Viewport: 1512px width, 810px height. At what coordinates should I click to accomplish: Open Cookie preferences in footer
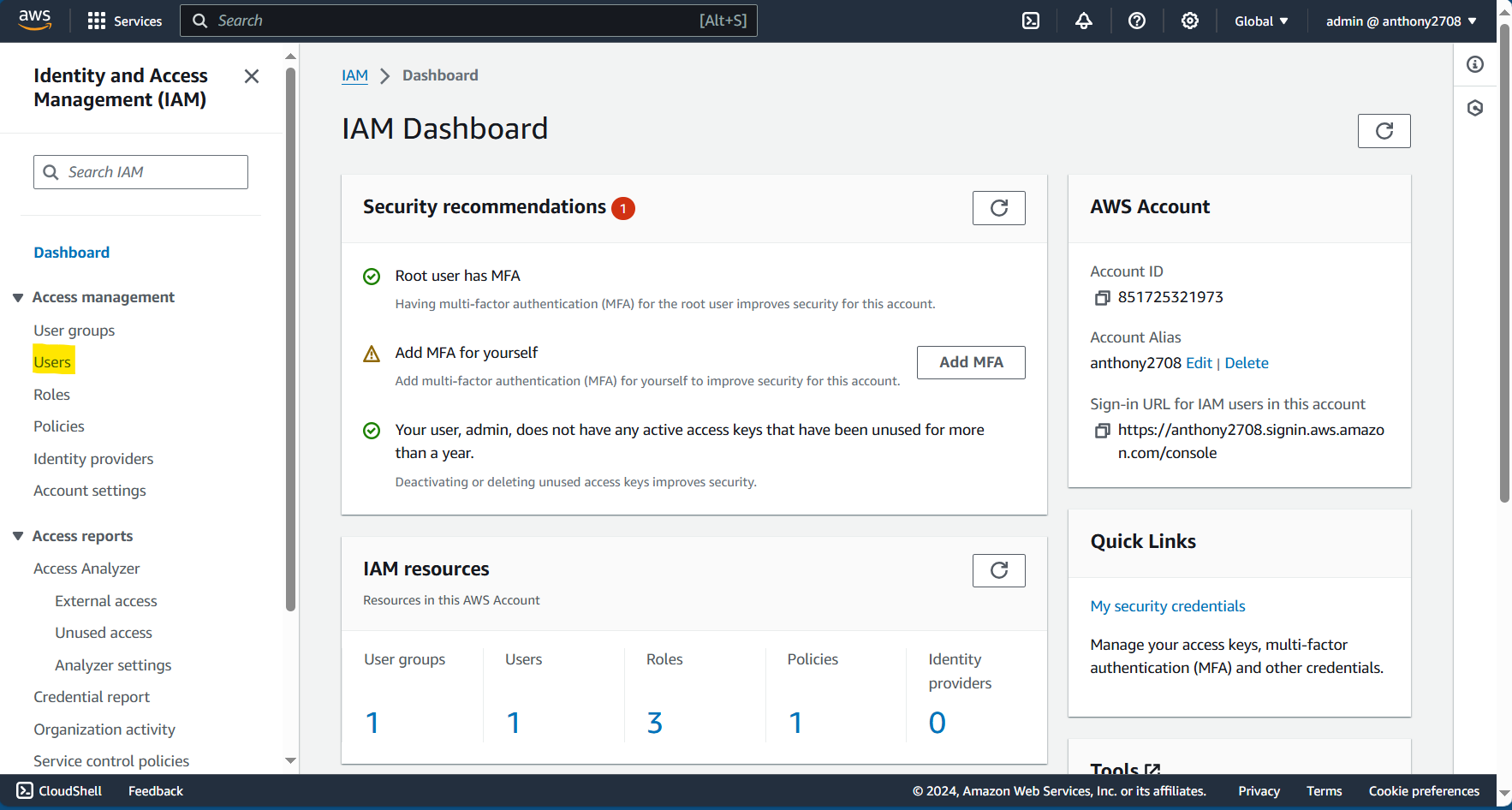1424,791
